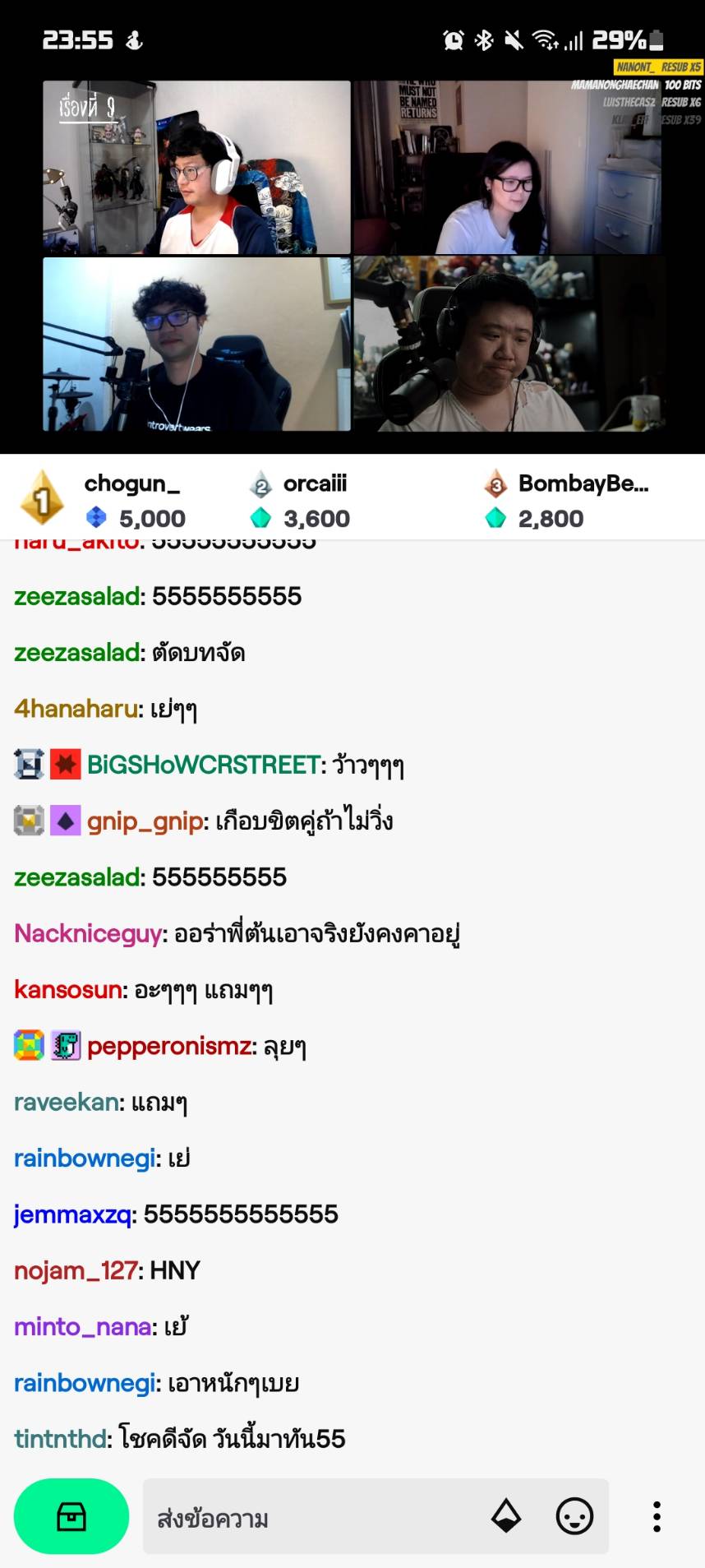Tap the badge icon before BiGSHoWCRSTREET

point(30,765)
